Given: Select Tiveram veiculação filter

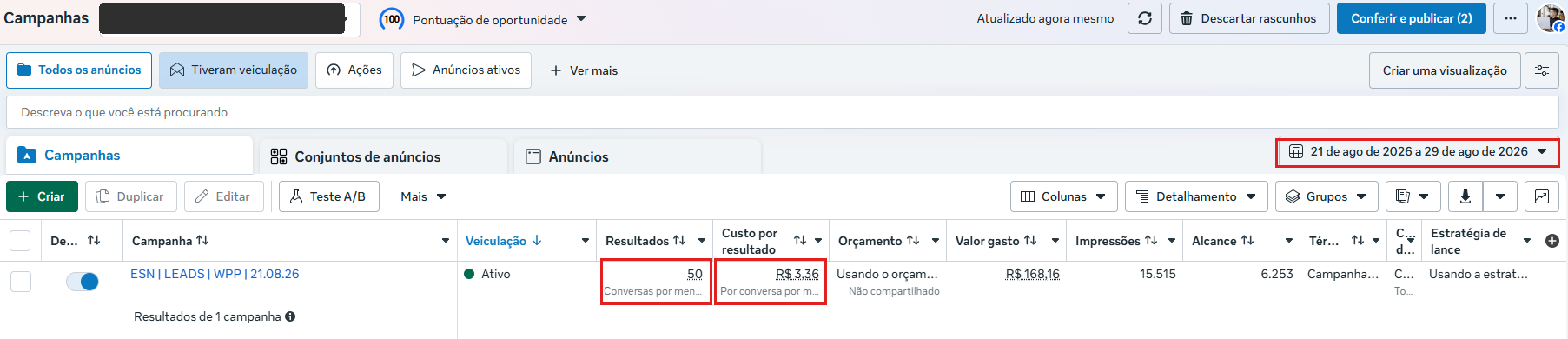Looking at the screenshot, I should point(234,70).
